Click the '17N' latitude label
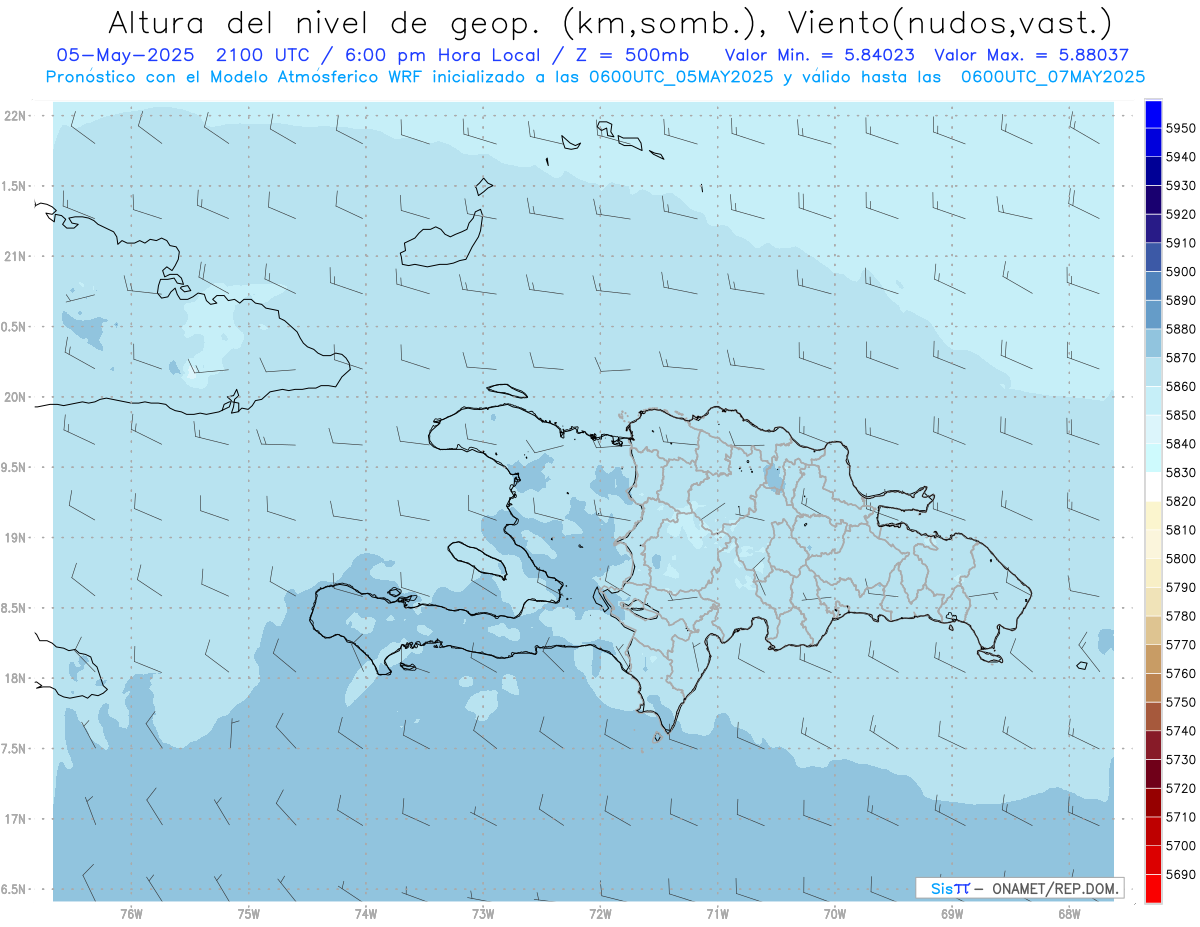 [x=17, y=819]
